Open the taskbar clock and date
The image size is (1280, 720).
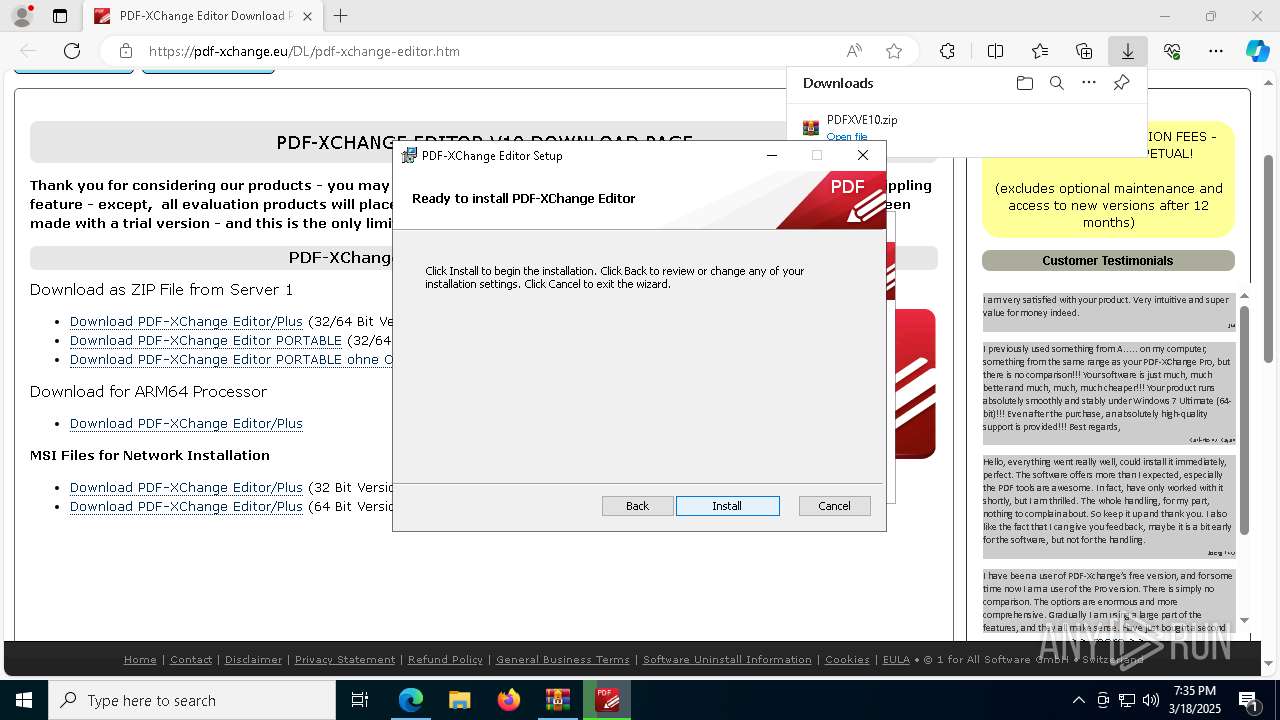[1194, 700]
